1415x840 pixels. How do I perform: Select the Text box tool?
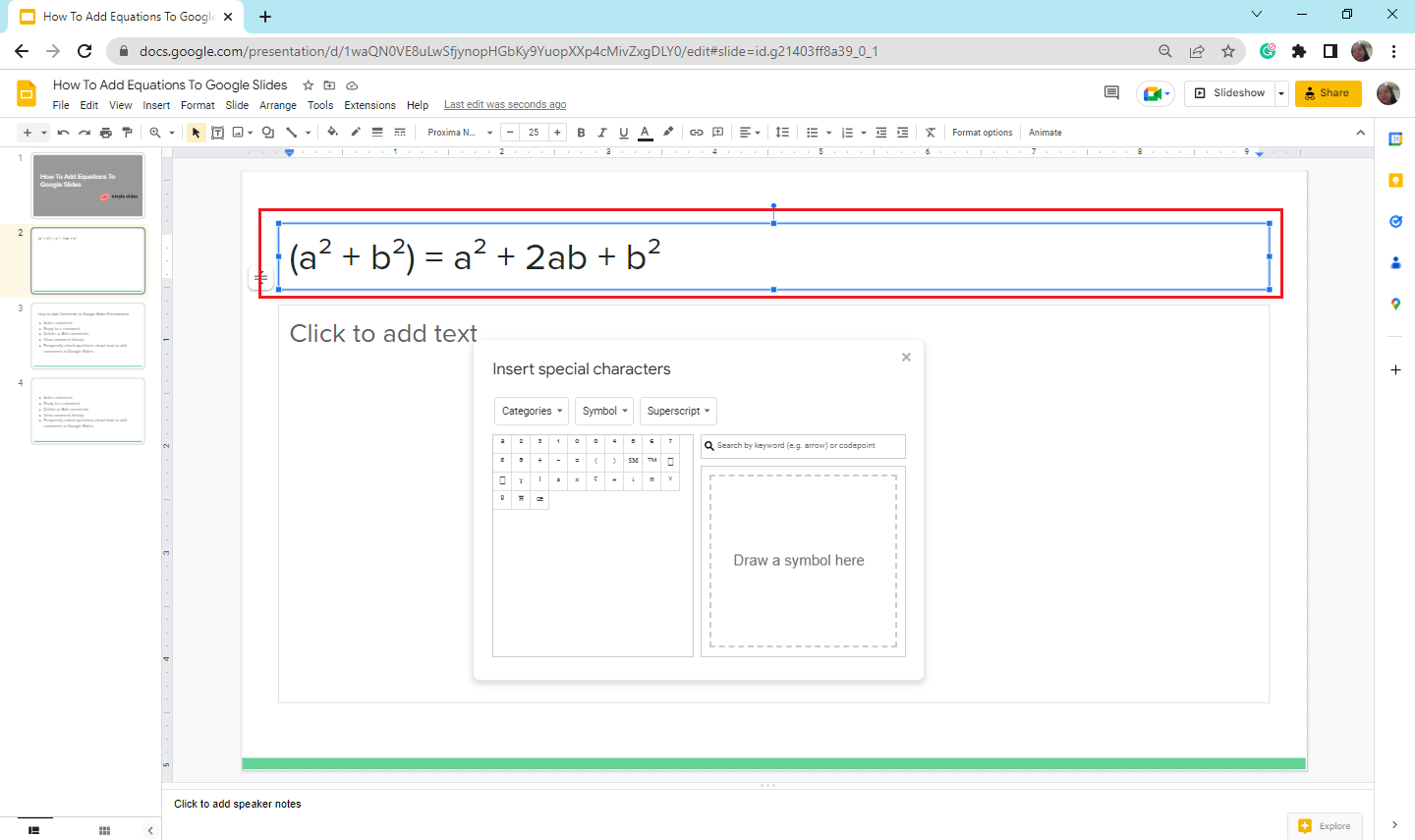coord(217,132)
